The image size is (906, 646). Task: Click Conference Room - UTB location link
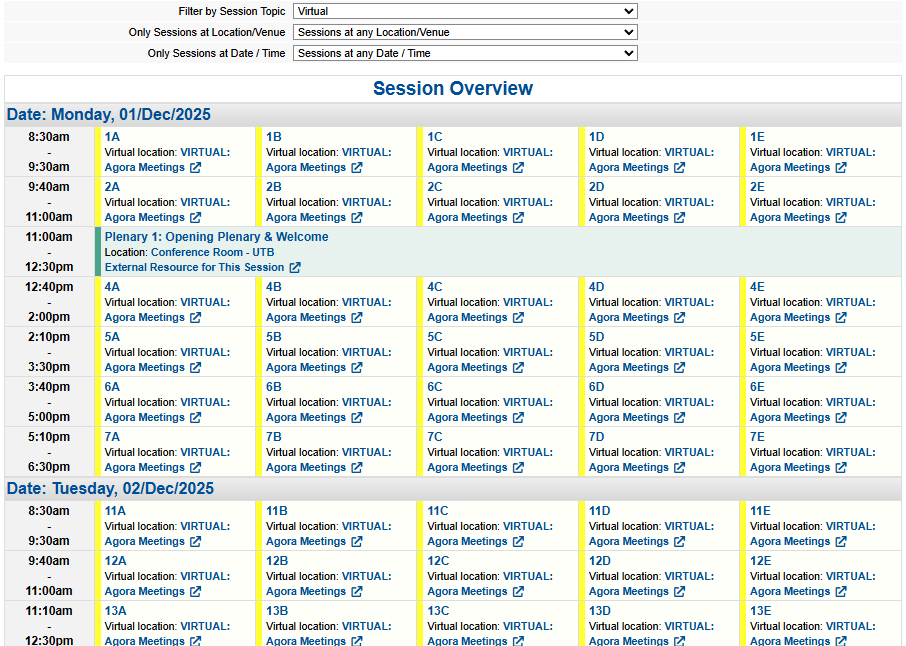tap(212, 252)
